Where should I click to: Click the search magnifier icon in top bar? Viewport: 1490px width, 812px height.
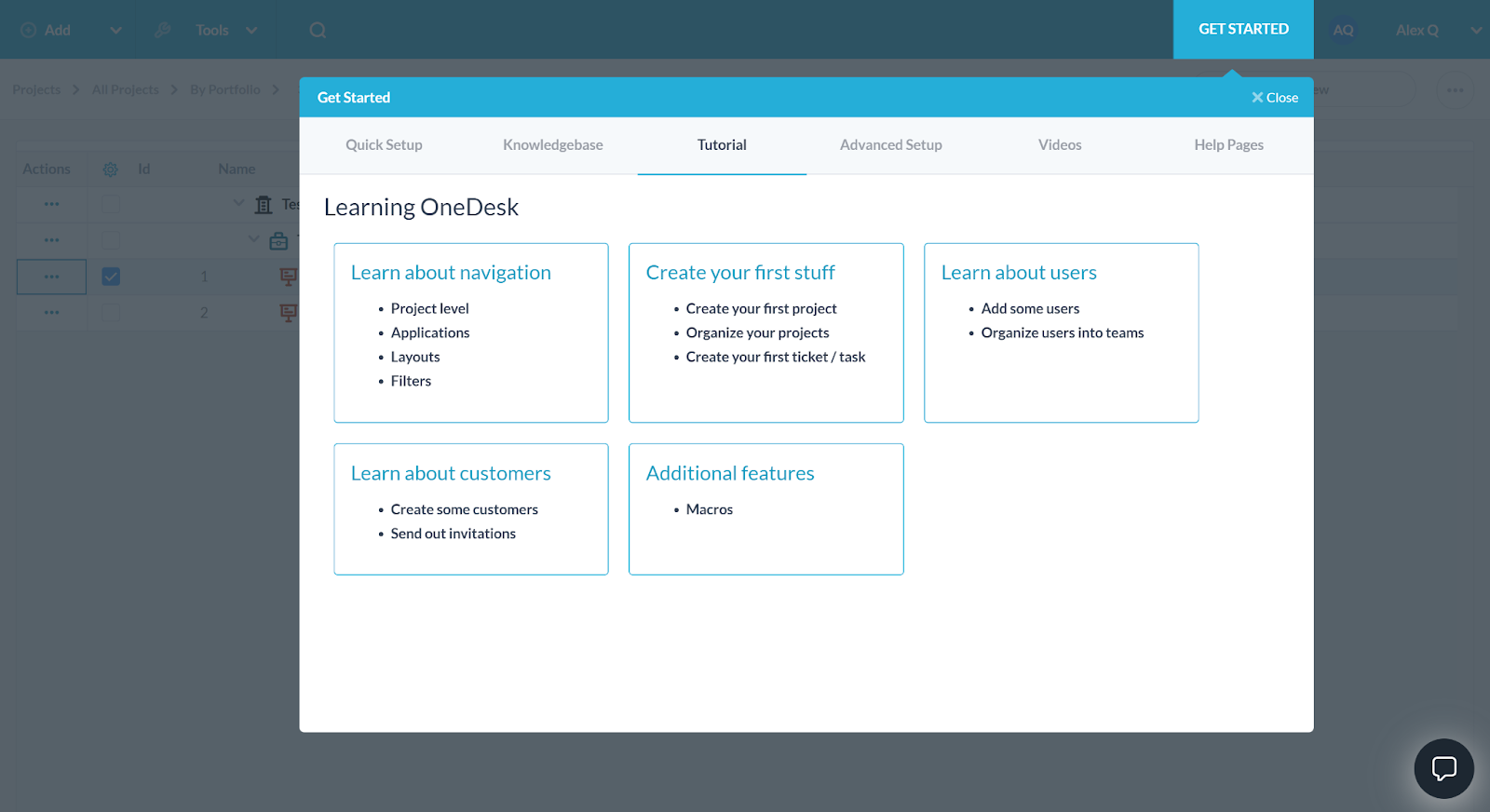coord(318,30)
